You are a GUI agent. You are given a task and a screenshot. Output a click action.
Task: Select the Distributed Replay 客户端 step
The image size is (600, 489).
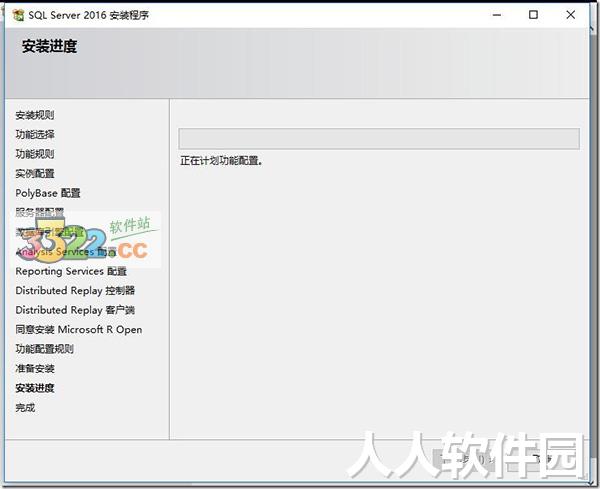(75, 310)
